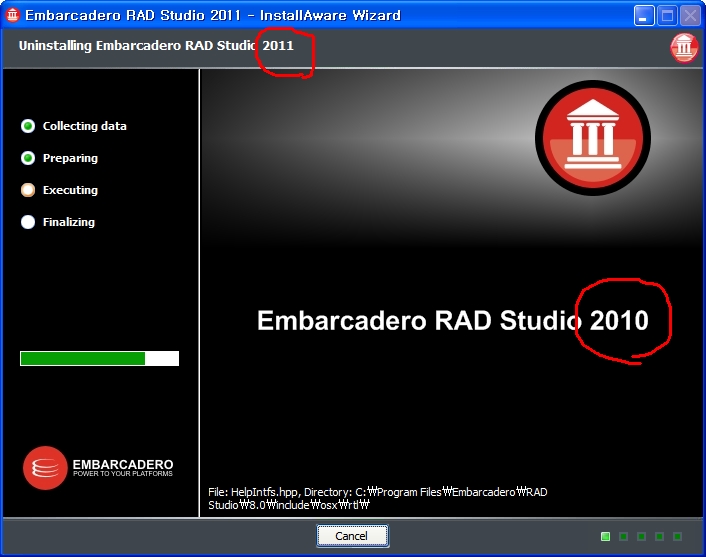Click the Embarcadero RAD Studio 2010 heading

452,321
